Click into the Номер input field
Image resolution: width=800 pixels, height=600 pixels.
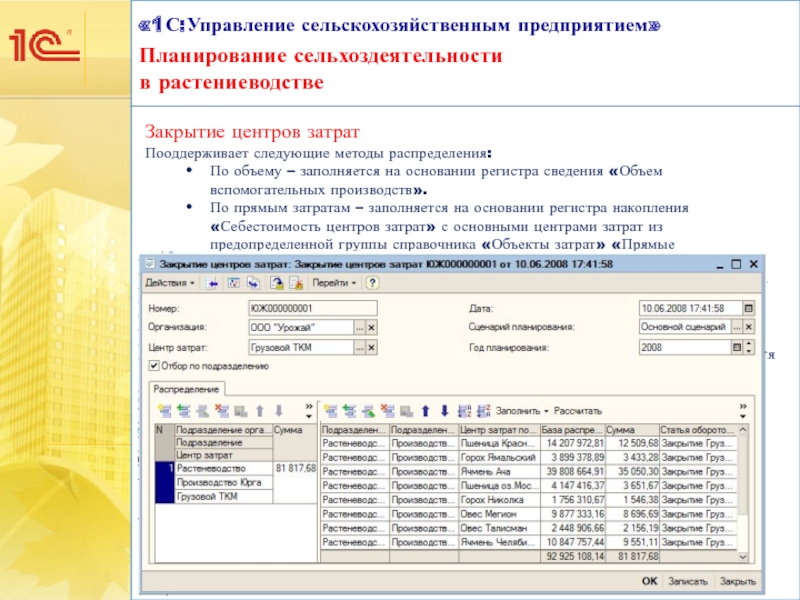click(313, 308)
